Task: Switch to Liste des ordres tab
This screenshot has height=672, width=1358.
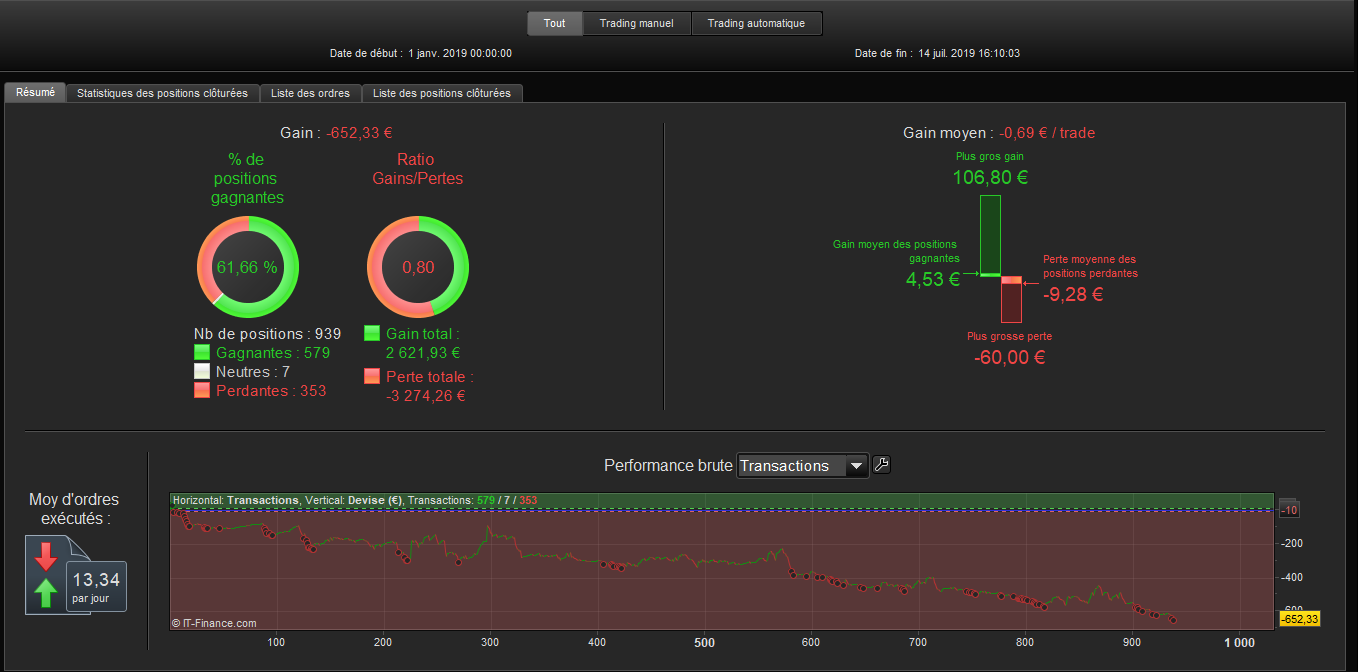Action: tap(311, 93)
